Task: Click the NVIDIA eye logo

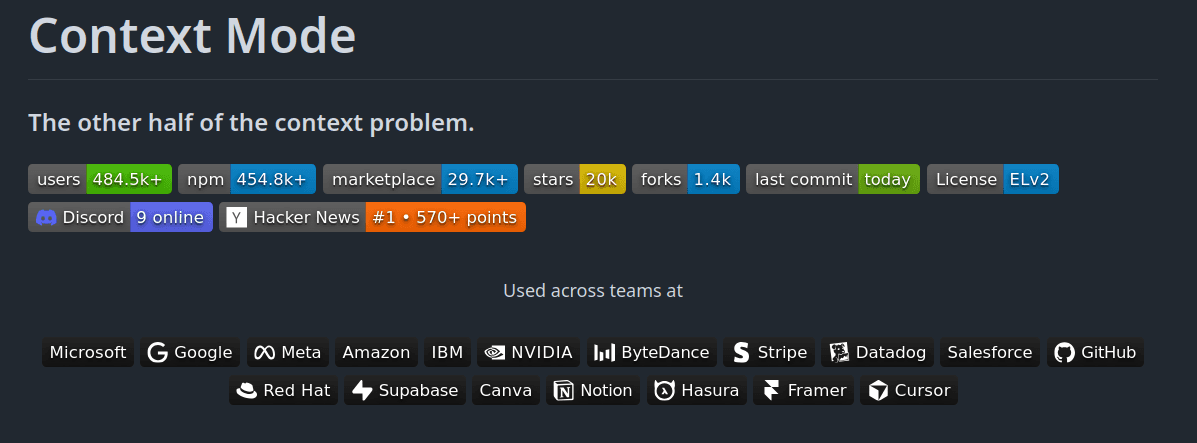Action: click(495, 353)
